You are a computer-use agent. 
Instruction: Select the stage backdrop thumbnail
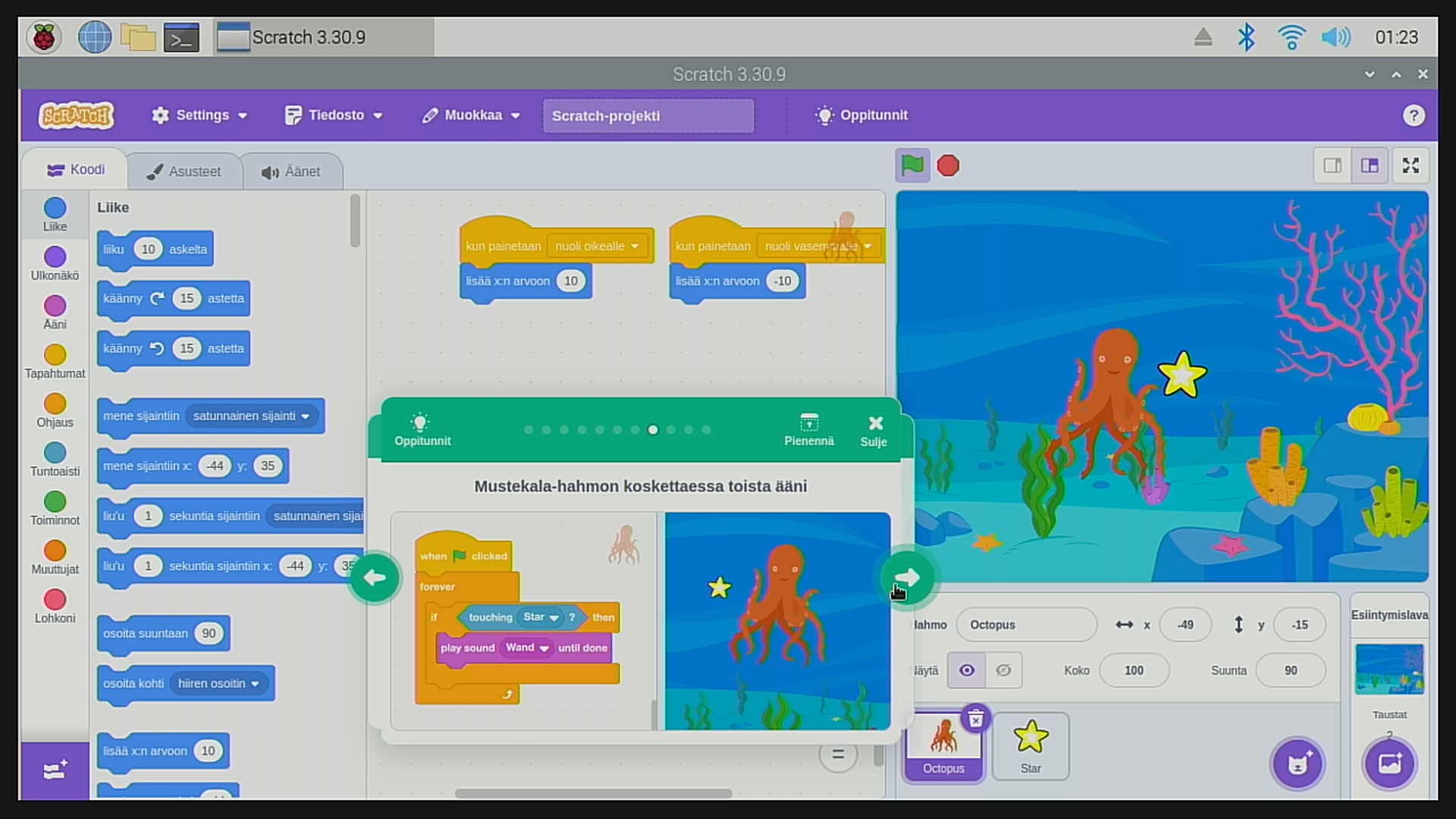click(x=1389, y=669)
